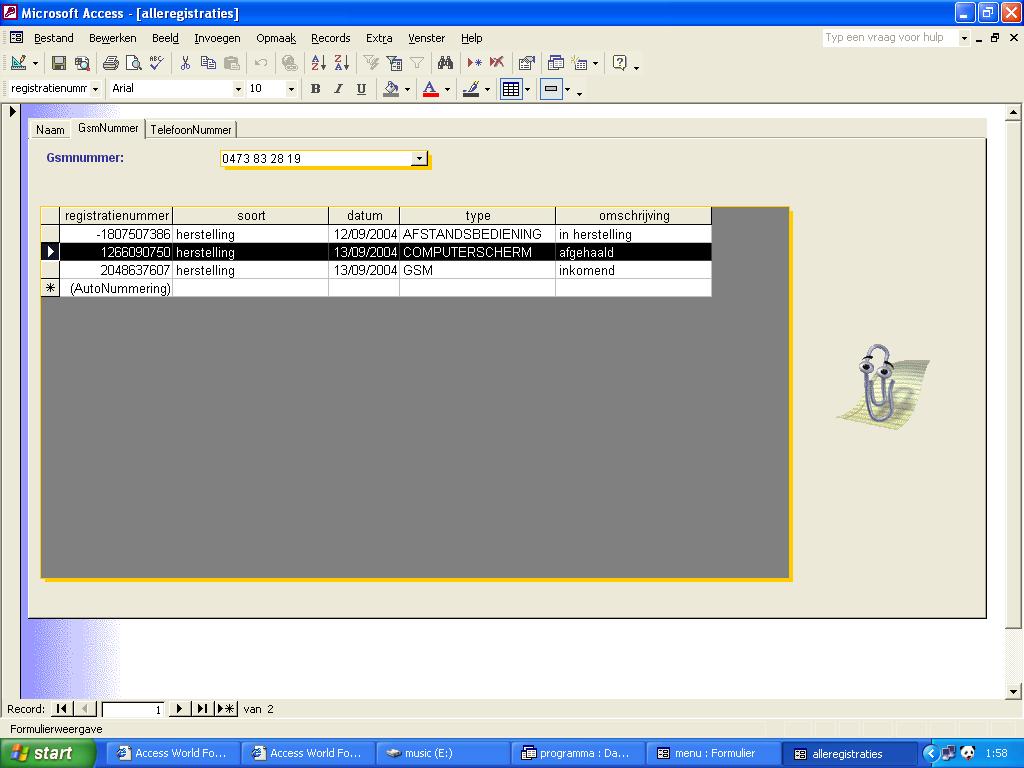
Task: Sort records ascending A to Z
Action: 318,63
